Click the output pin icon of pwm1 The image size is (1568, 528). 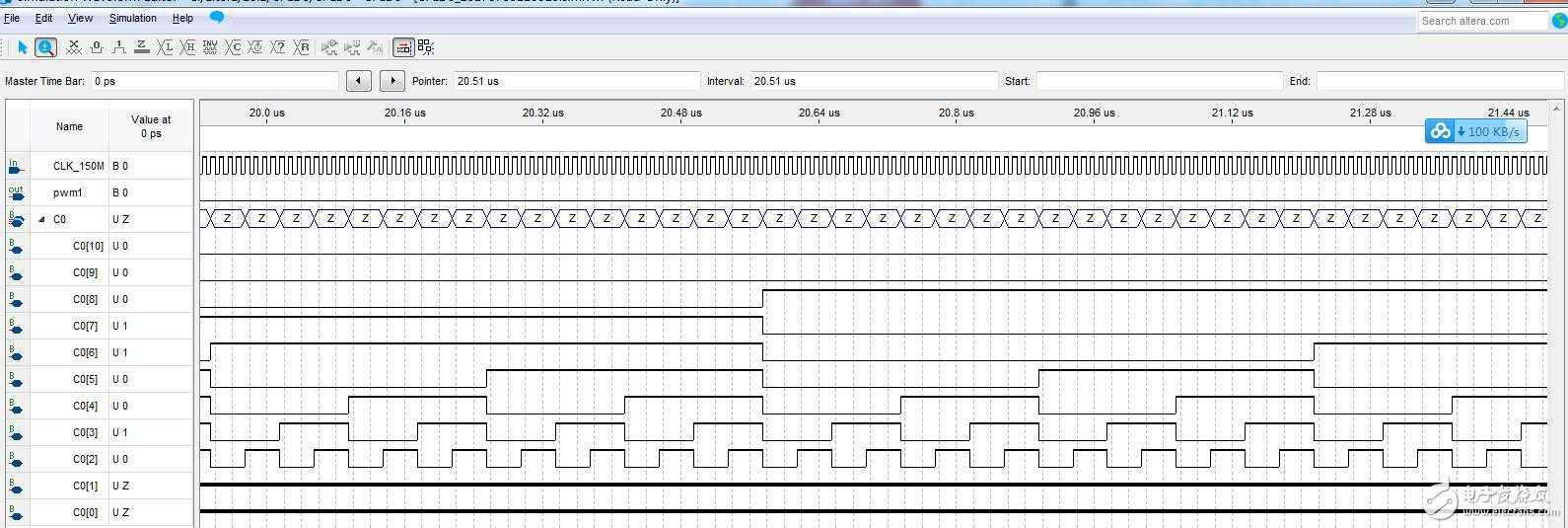pyautogui.click(x=15, y=192)
